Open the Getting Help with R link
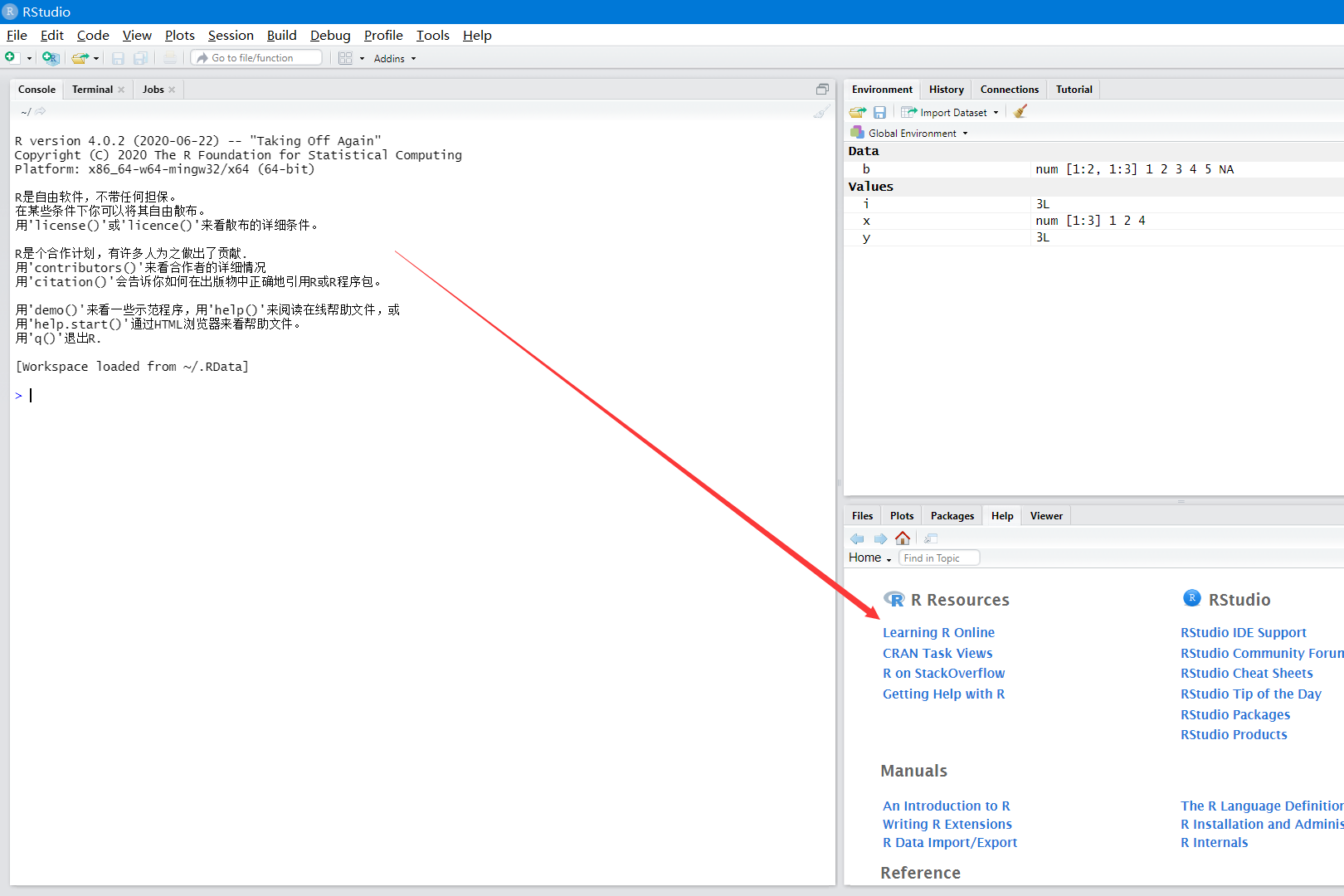1344x896 pixels. (x=943, y=694)
